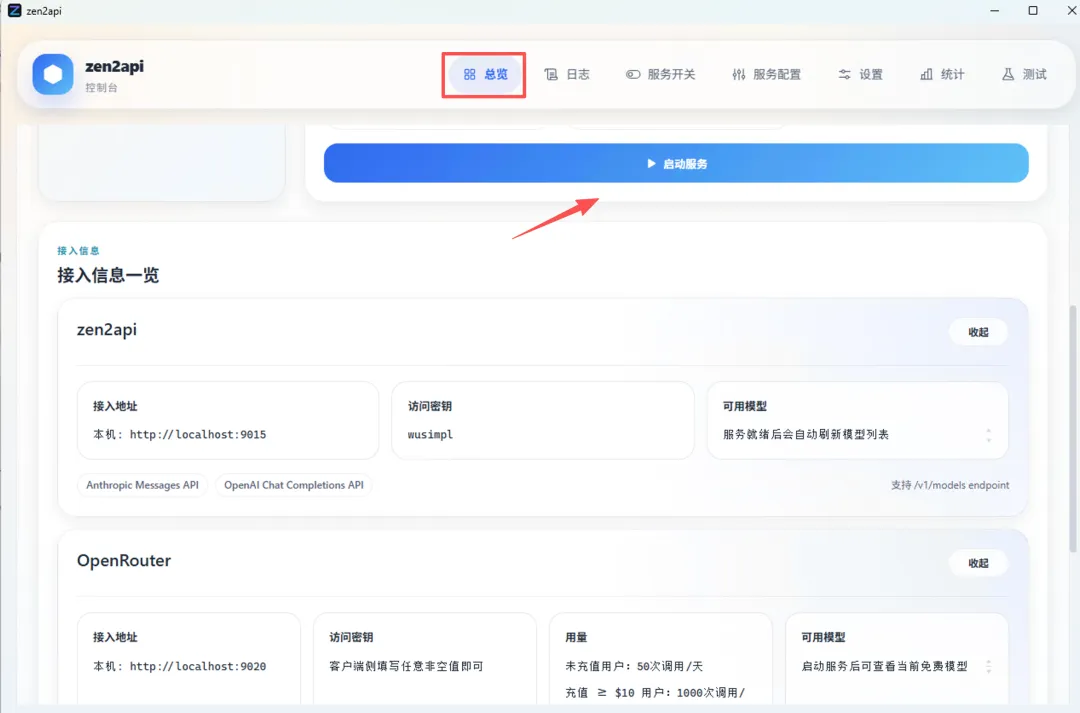Click the text 服务就绪后会自动刷新模型列表
1080x713 pixels.
coord(806,435)
